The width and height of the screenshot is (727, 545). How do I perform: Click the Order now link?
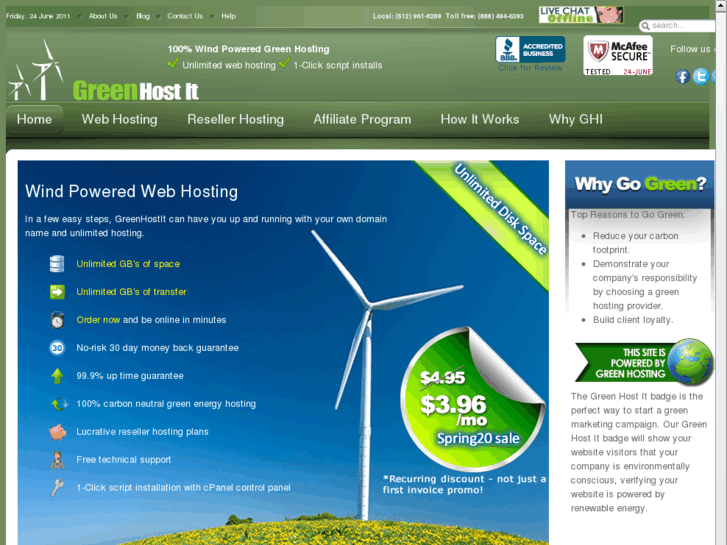point(98,320)
